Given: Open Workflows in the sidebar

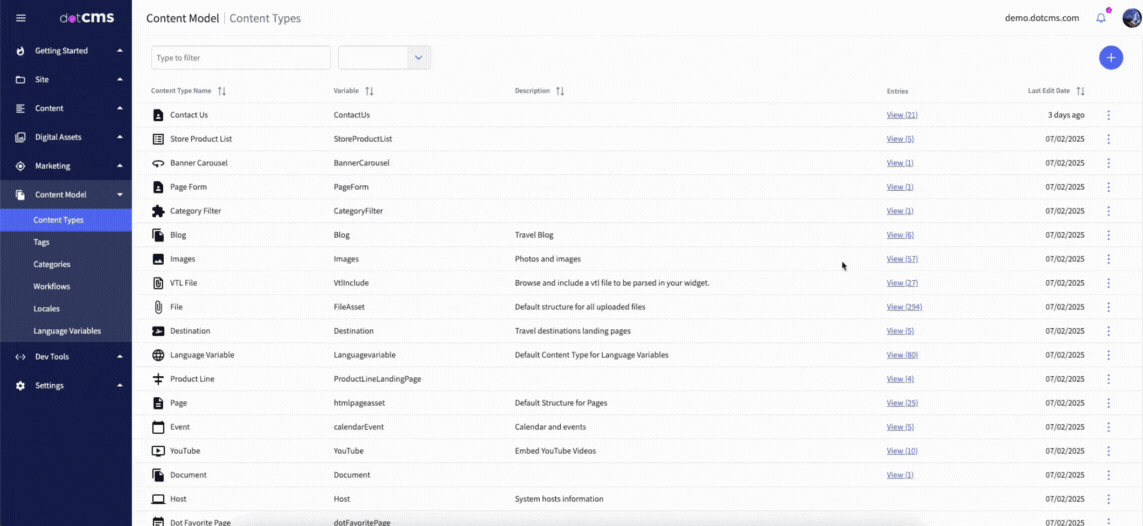Looking at the screenshot, I should (x=52, y=286).
